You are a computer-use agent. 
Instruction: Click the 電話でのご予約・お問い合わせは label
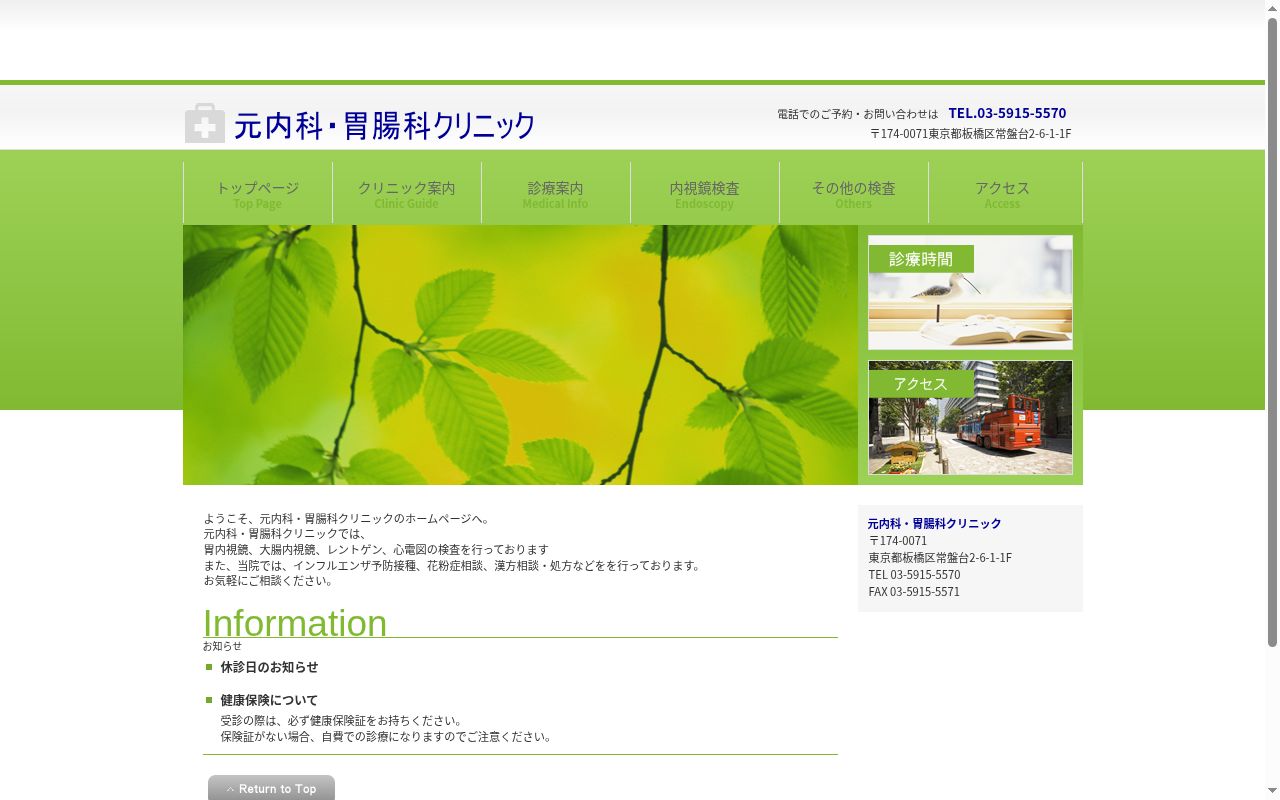click(858, 114)
